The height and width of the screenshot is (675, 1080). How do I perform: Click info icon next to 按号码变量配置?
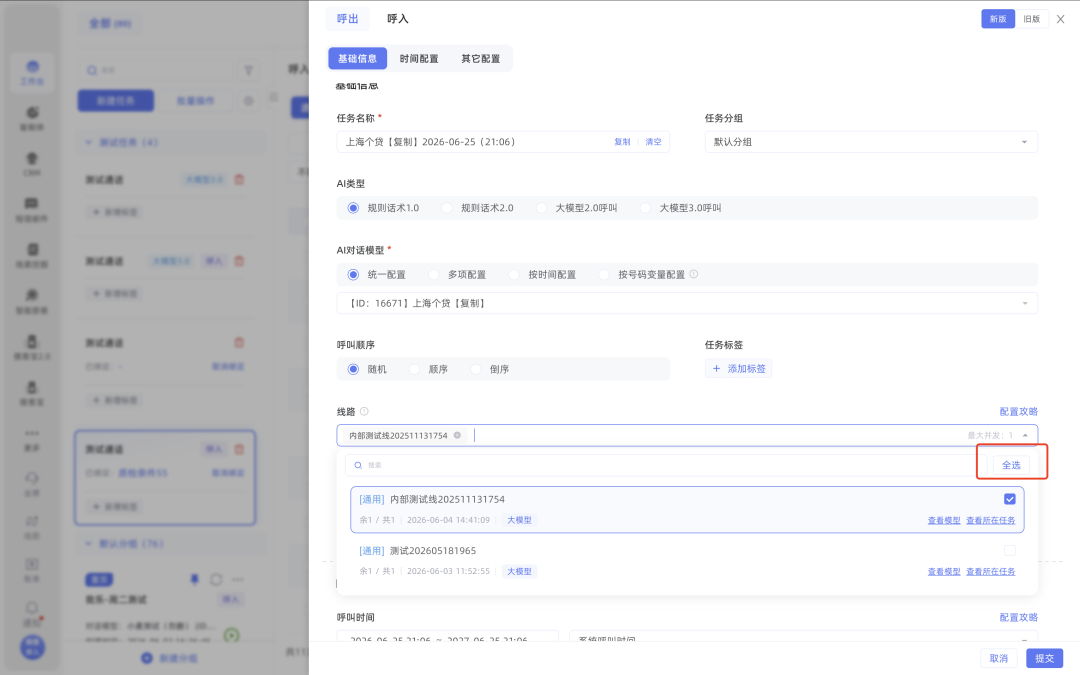click(694, 274)
